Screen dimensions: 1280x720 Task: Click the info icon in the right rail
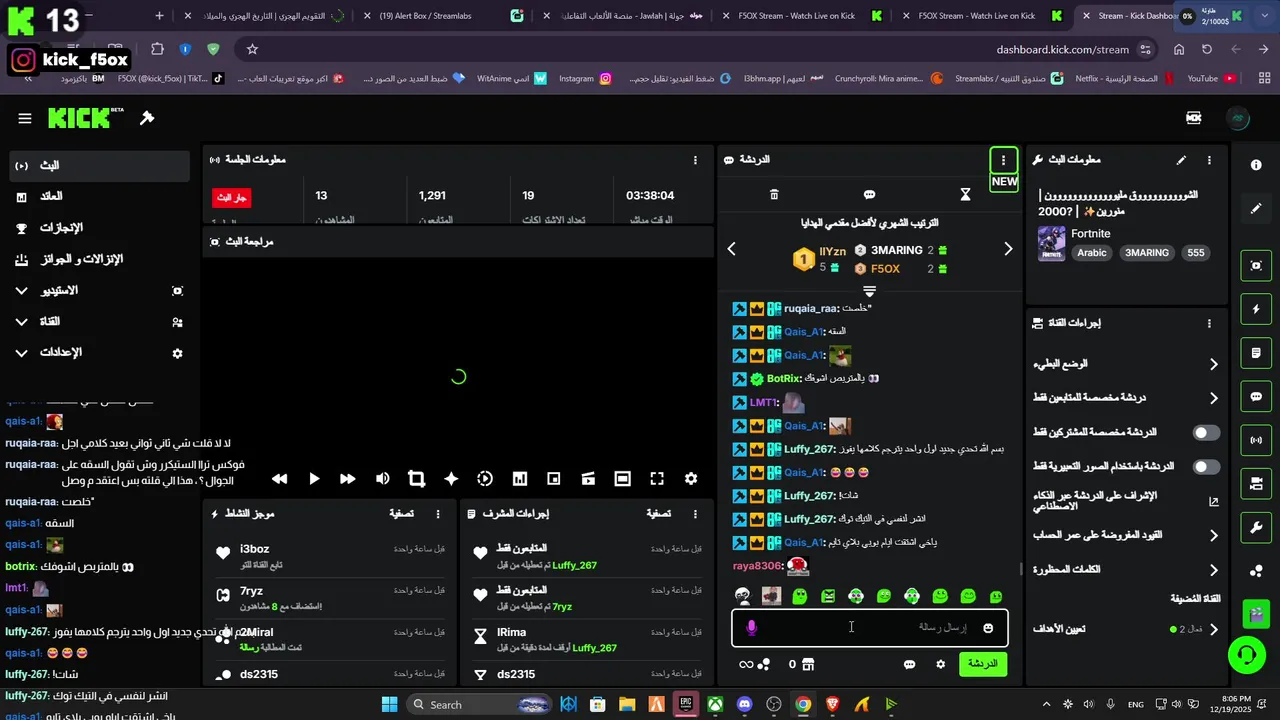tap(1256, 165)
